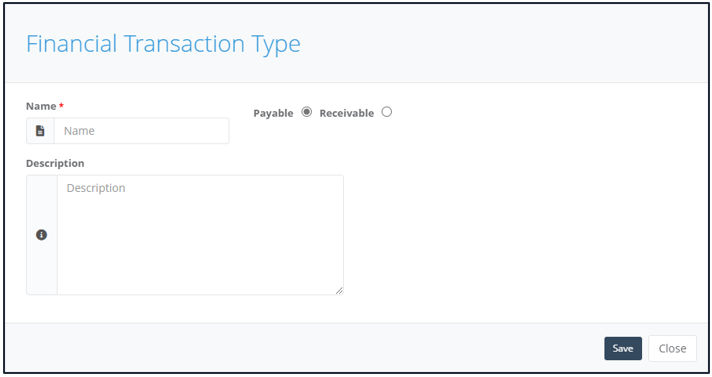Focus the Name input field

pos(141,131)
